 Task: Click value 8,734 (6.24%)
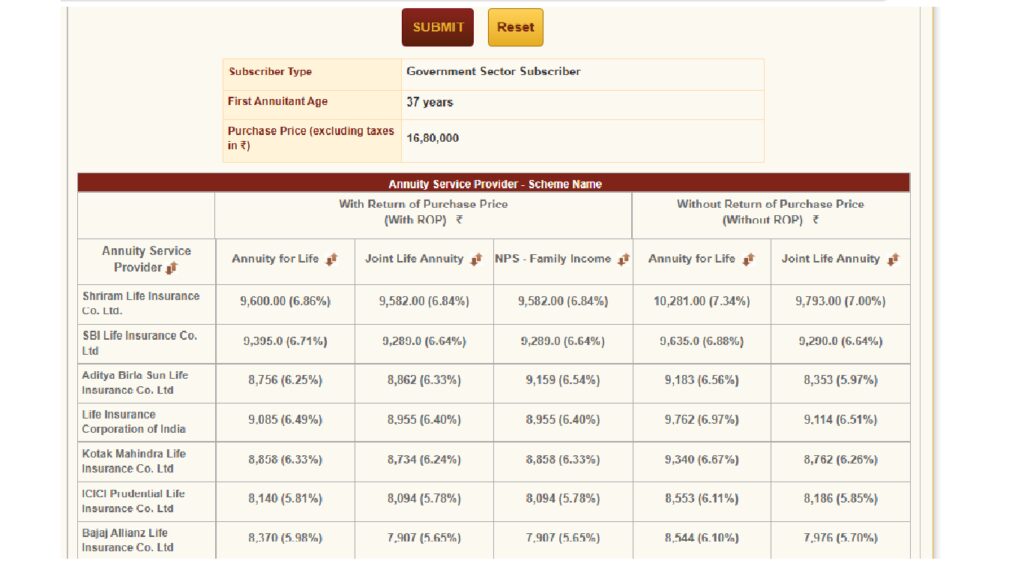coord(424,460)
